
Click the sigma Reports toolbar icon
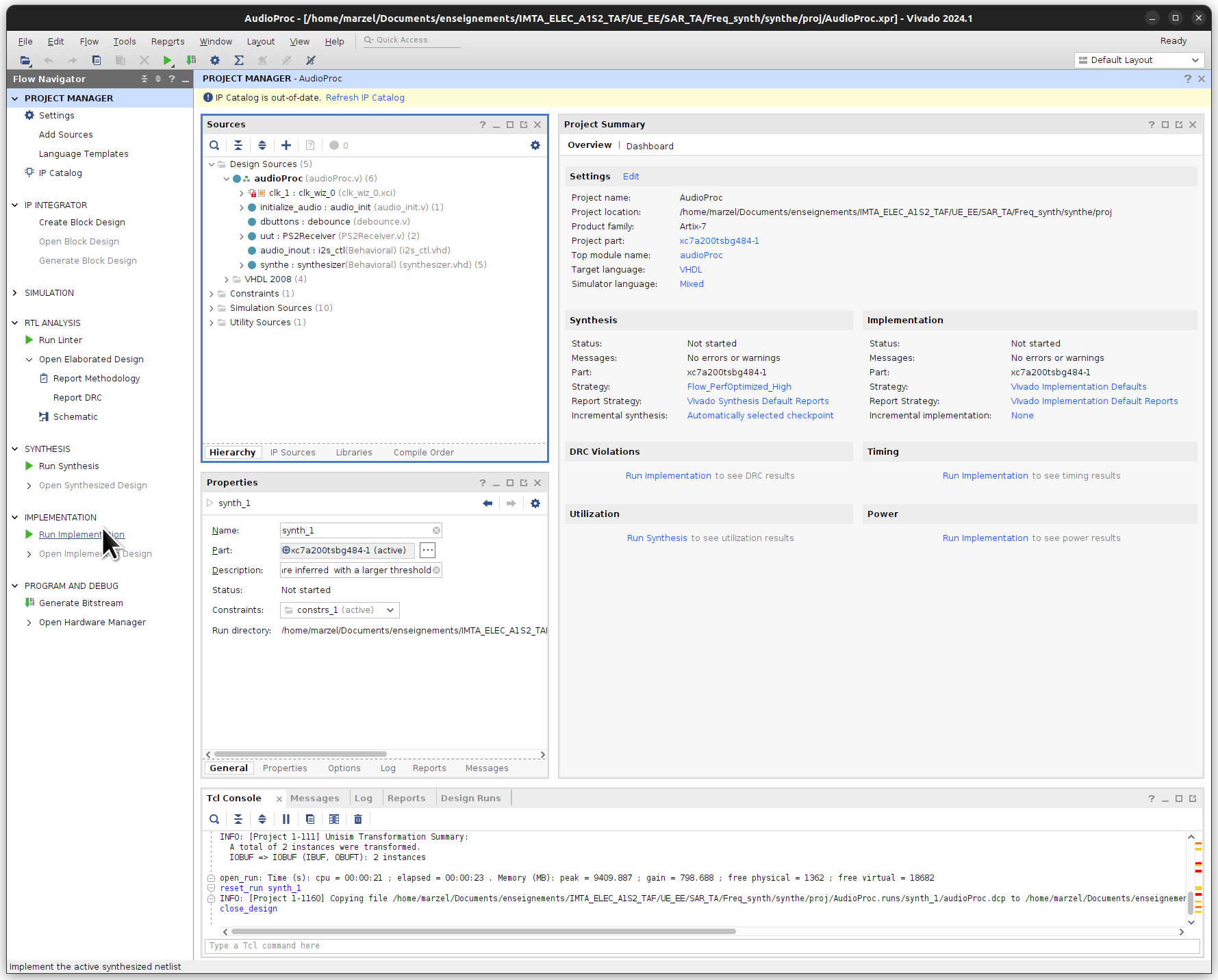click(239, 60)
